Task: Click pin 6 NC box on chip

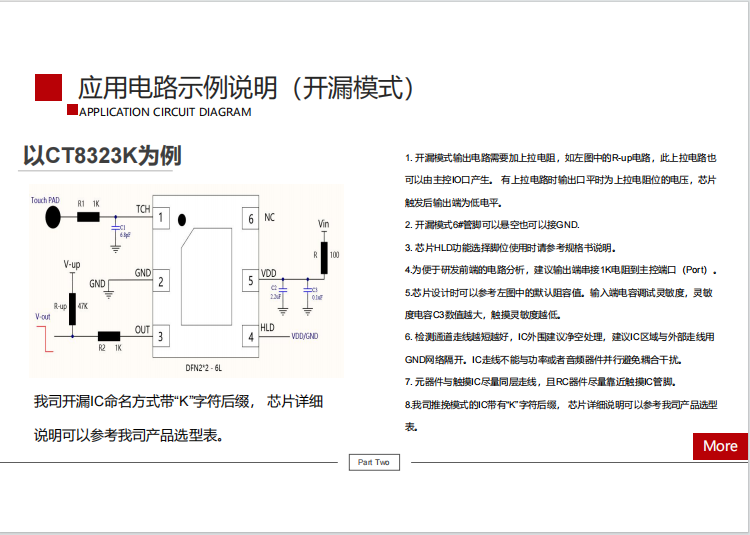Action: coord(249,218)
